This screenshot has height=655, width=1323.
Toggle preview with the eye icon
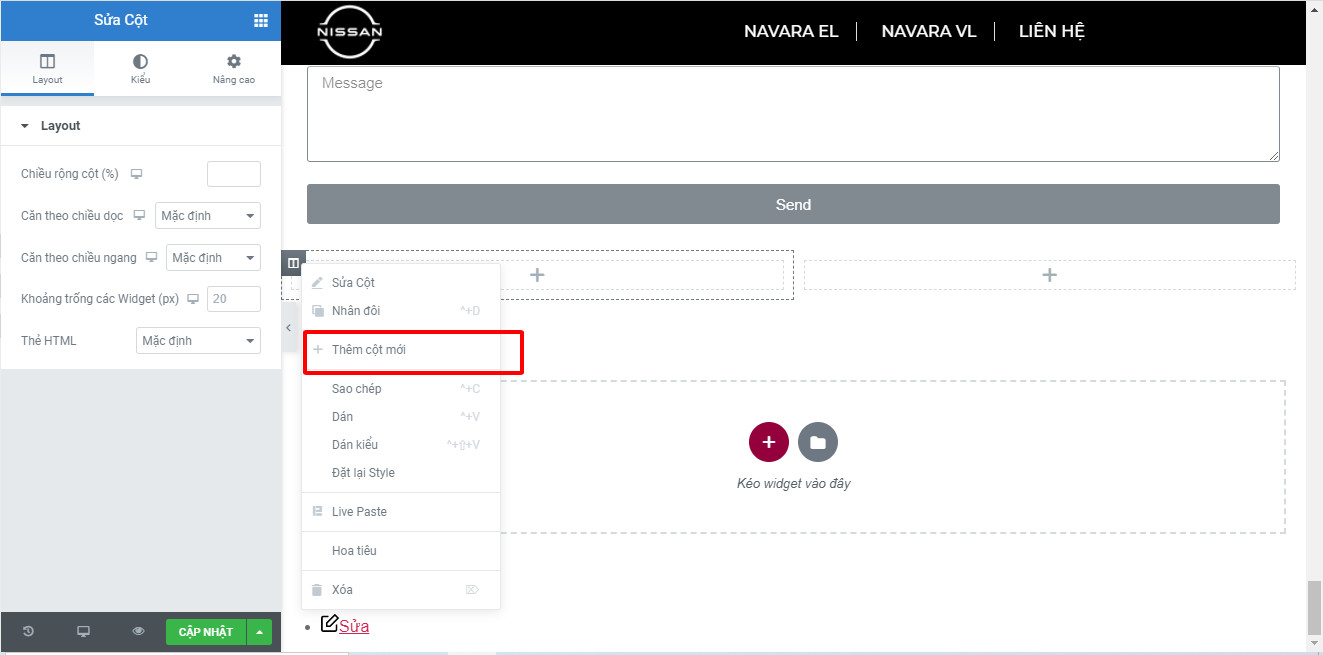139,631
